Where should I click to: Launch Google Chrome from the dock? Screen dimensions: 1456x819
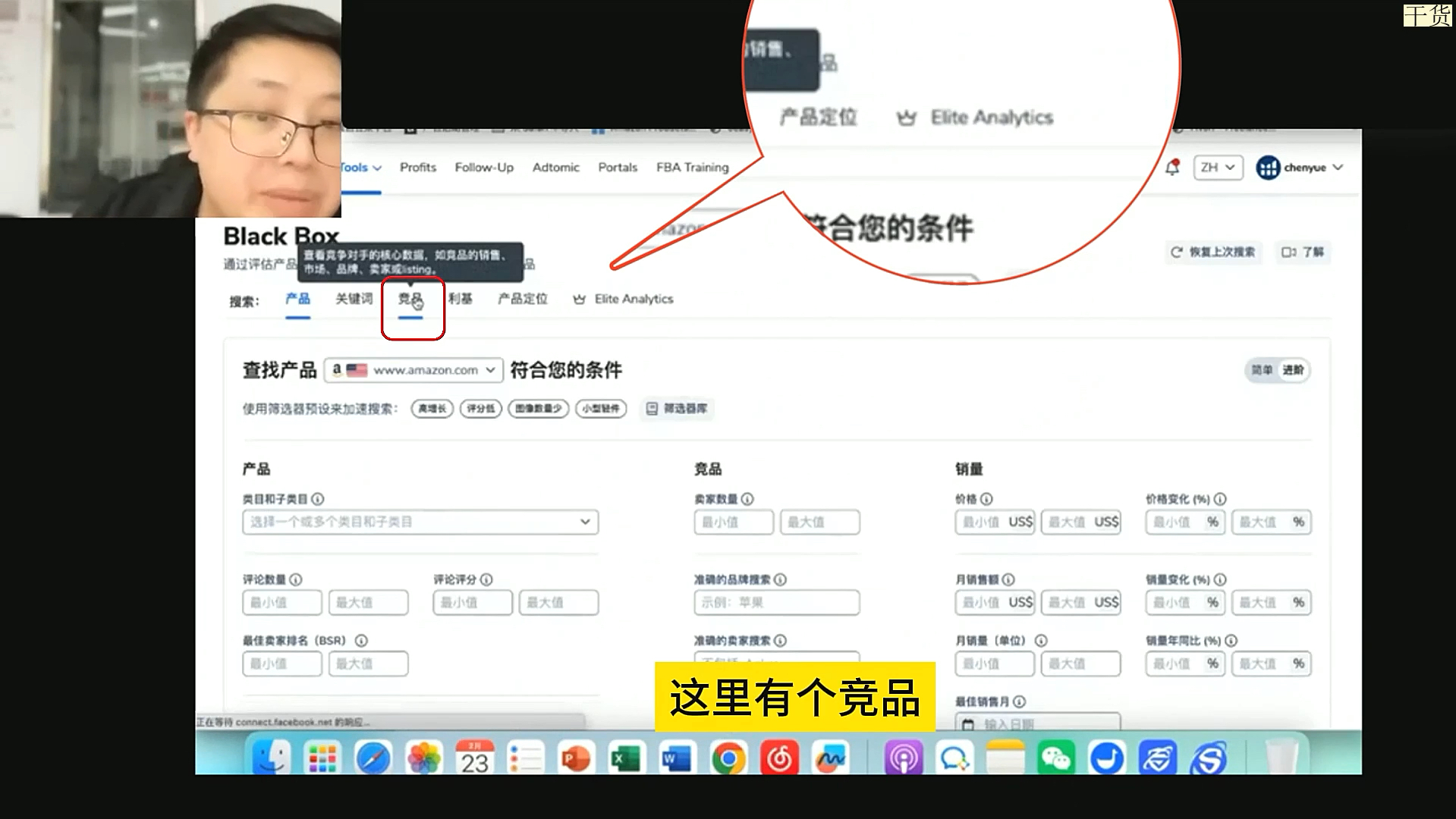pyautogui.click(x=728, y=757)
